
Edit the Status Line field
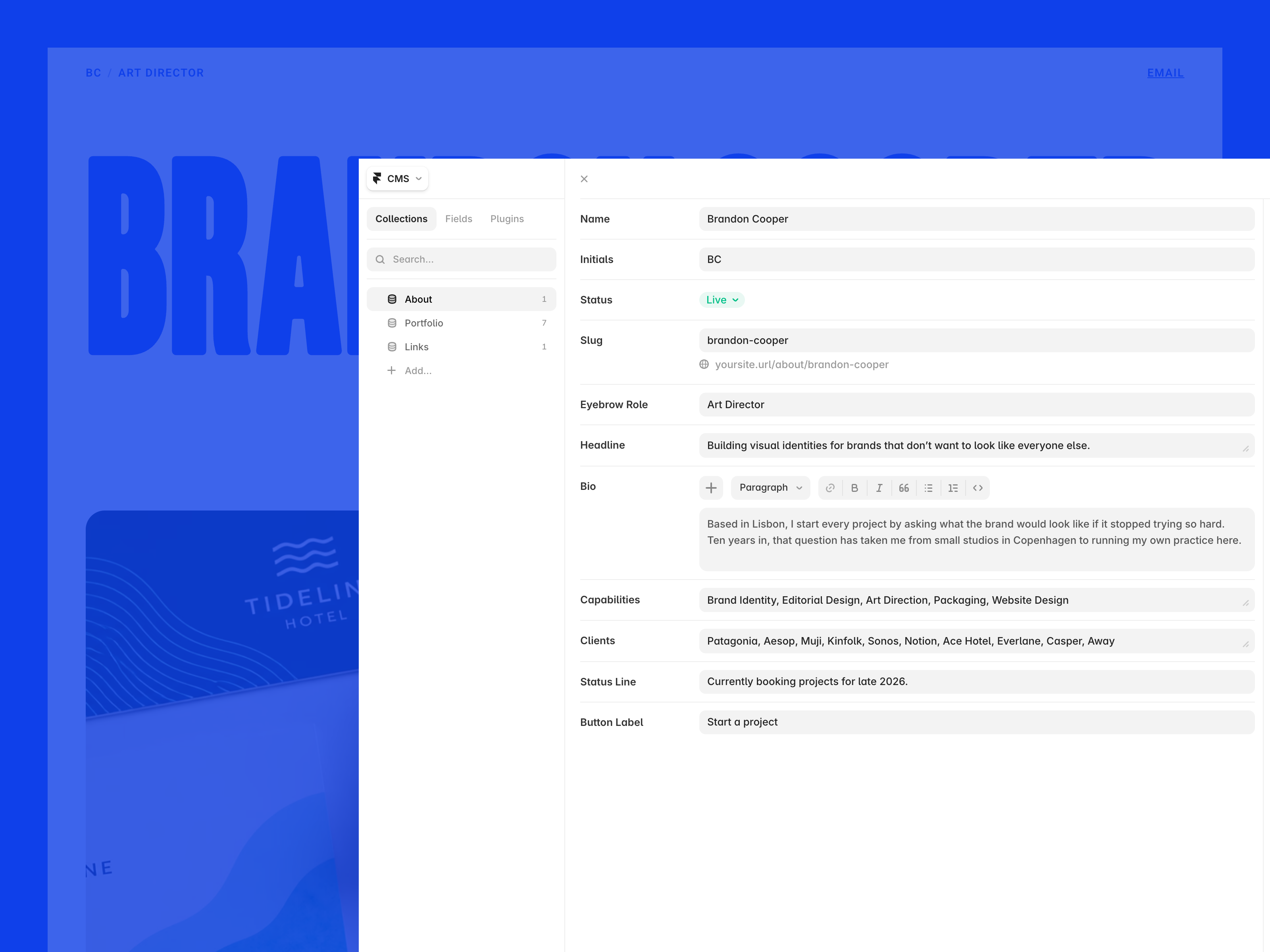tap(977, 682)
